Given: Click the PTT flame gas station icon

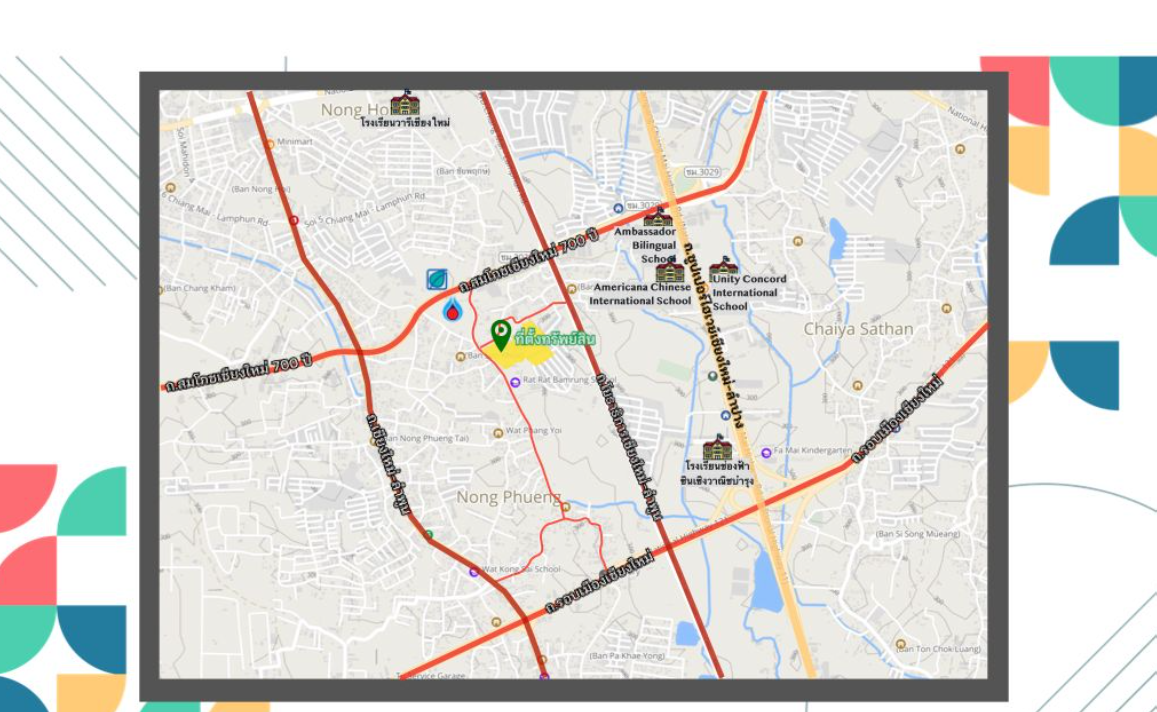Looking at the screenshot, I should pyautogui.click(x=452, y=309).
